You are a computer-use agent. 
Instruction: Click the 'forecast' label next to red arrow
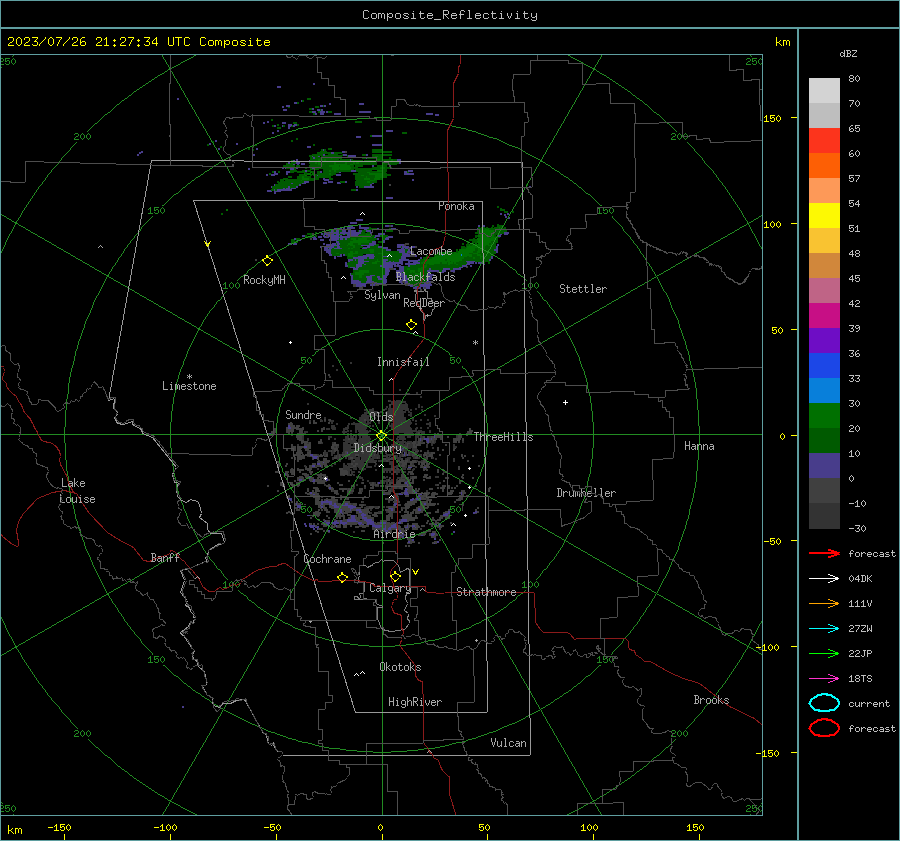[x=872, y=553]
